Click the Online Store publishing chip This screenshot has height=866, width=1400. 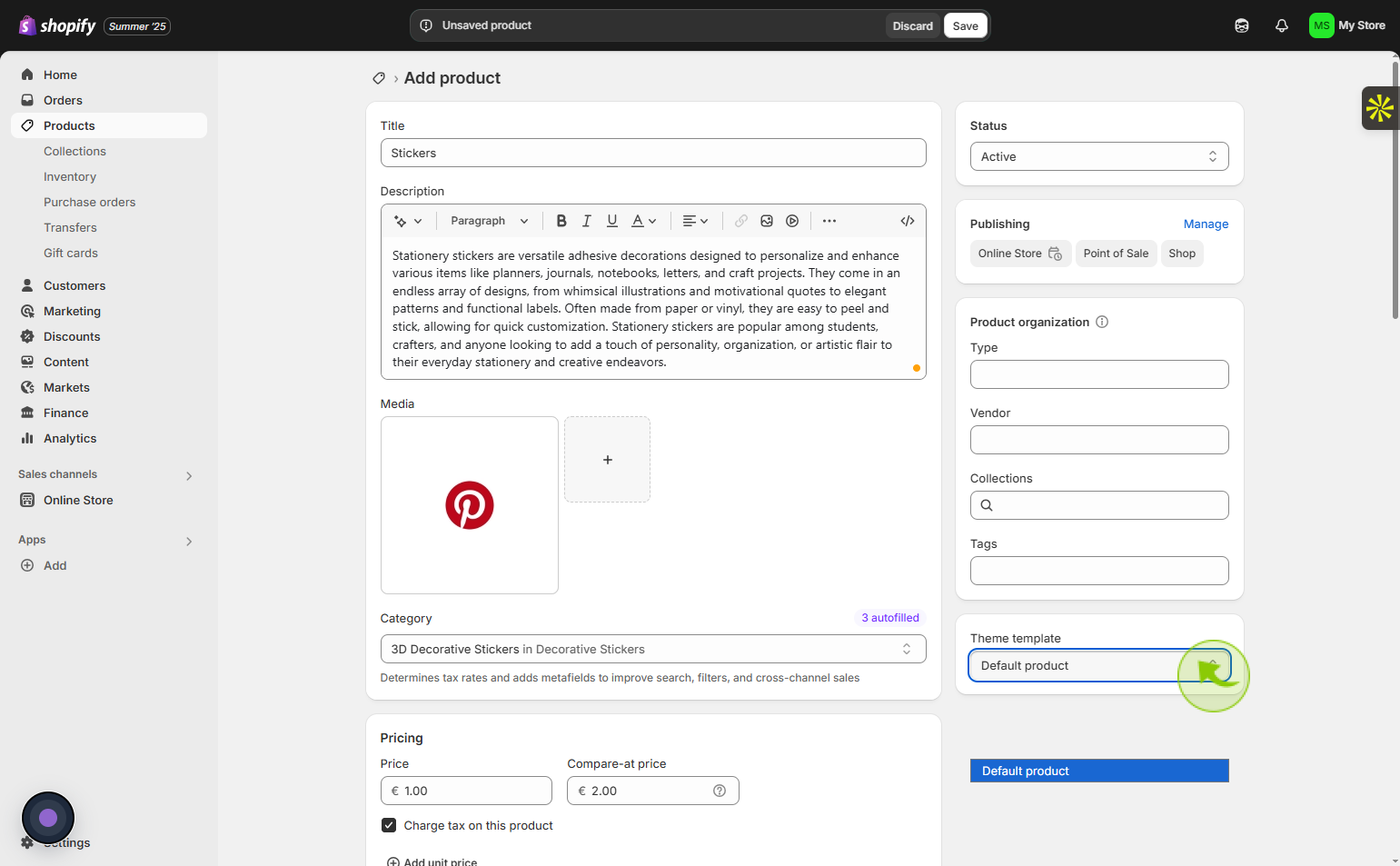pos(1020,254)
